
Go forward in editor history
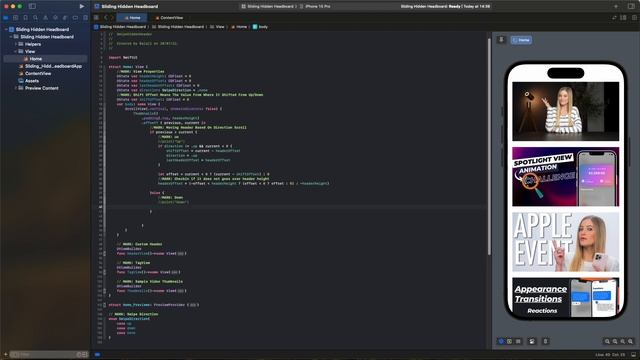point(112,18)
